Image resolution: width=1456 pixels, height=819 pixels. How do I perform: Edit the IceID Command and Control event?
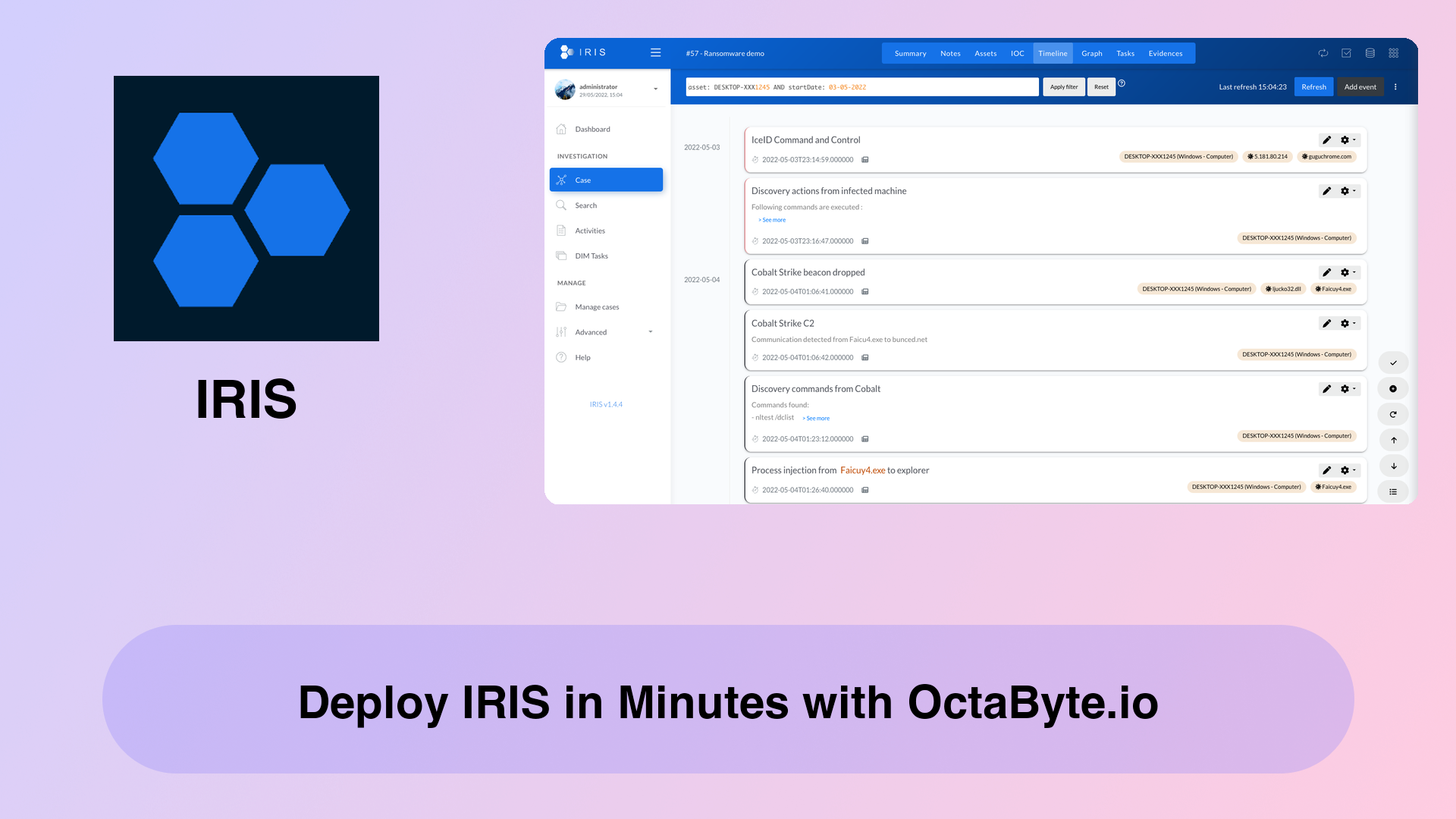(x=1326, y=140)
